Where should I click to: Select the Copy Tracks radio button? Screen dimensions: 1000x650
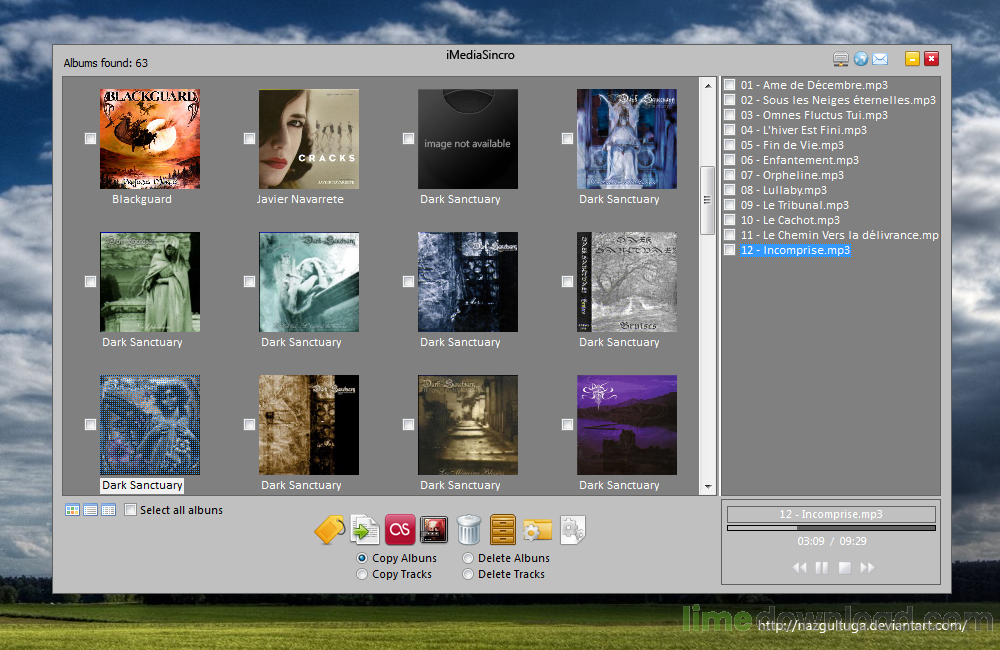362,574
